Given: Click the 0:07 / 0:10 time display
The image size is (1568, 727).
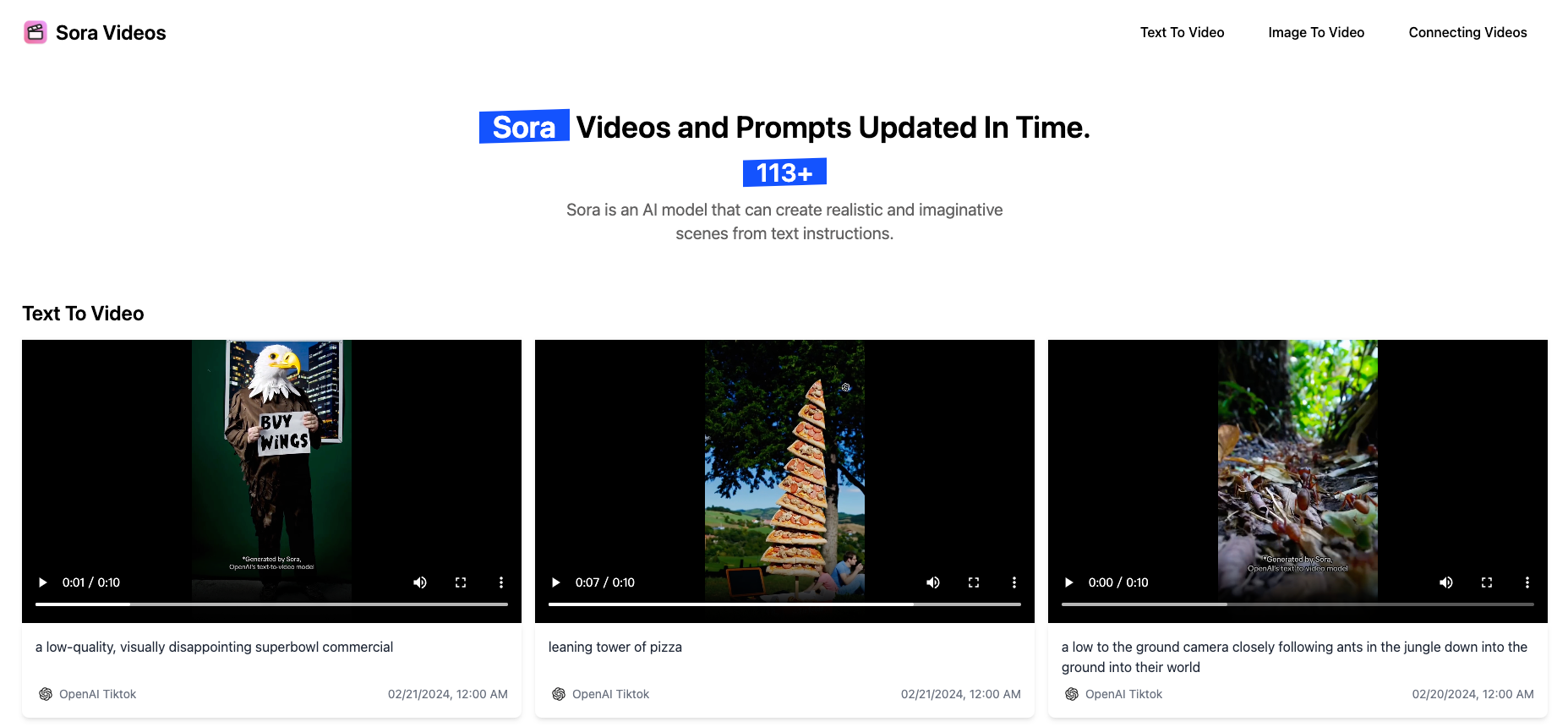Looking at the screenshot, I should 605,582.
